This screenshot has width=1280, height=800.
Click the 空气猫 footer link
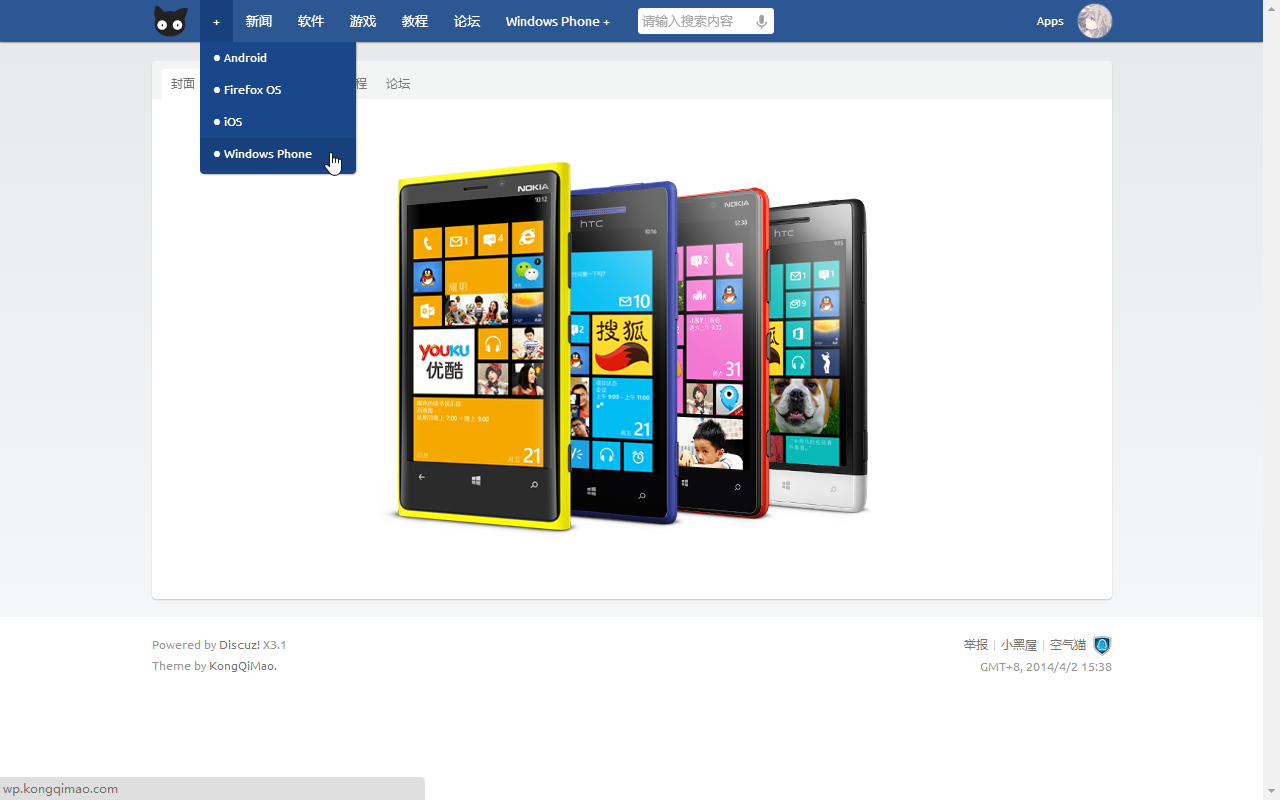pos(1068,645)
